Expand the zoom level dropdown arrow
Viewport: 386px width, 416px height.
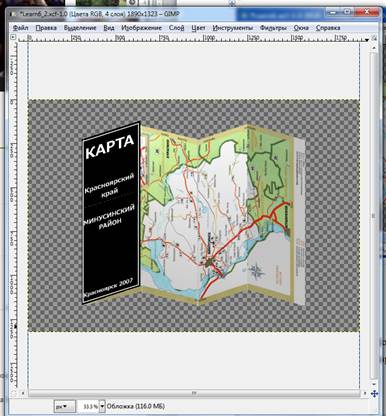pyautogui.click(x=102, y=406)
